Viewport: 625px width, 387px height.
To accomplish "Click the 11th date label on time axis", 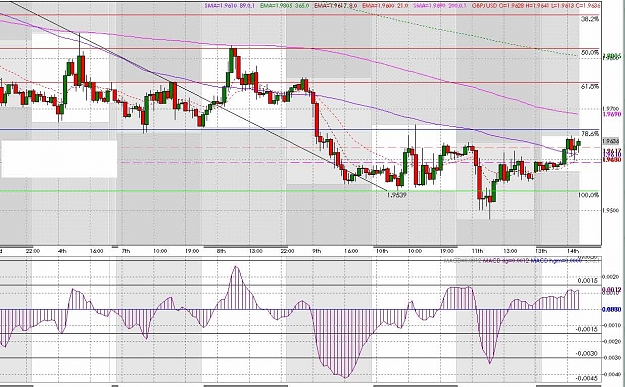I will tap(478, 251).
